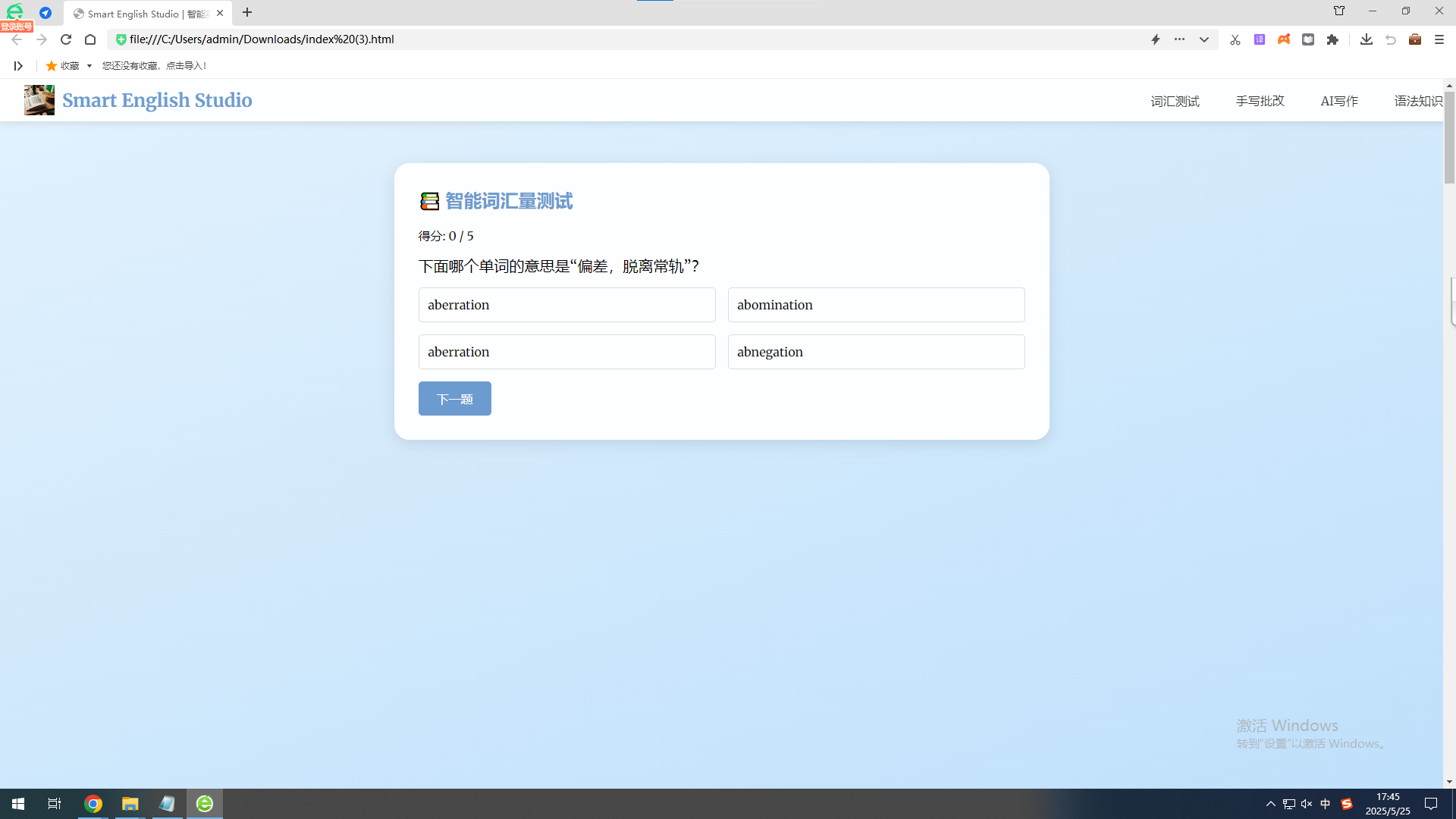This screenshot has width=1456, height=819.
Task: Open the downloads arrow icon
Action: coord(1366,39)
